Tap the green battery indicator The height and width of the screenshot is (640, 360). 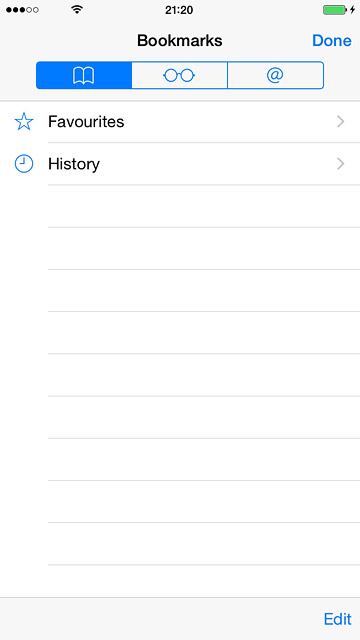[335, 9]
